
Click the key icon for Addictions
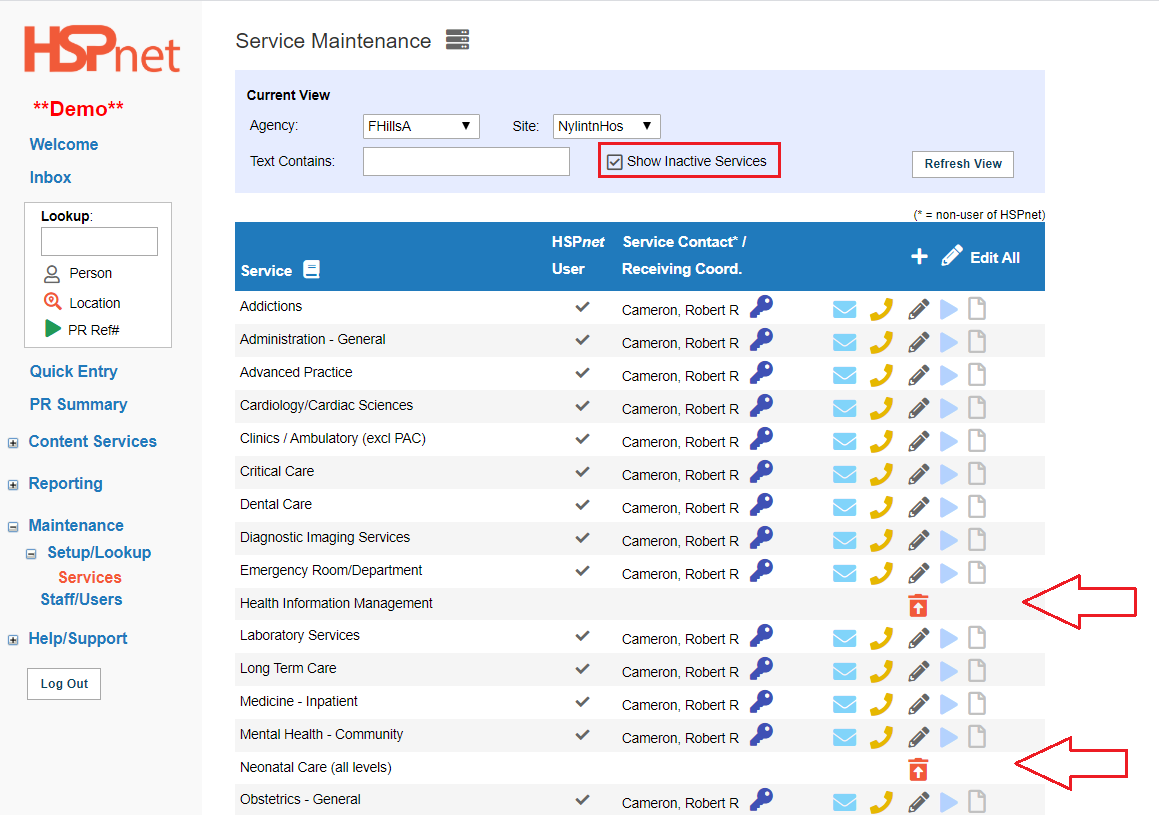(761, 307)
